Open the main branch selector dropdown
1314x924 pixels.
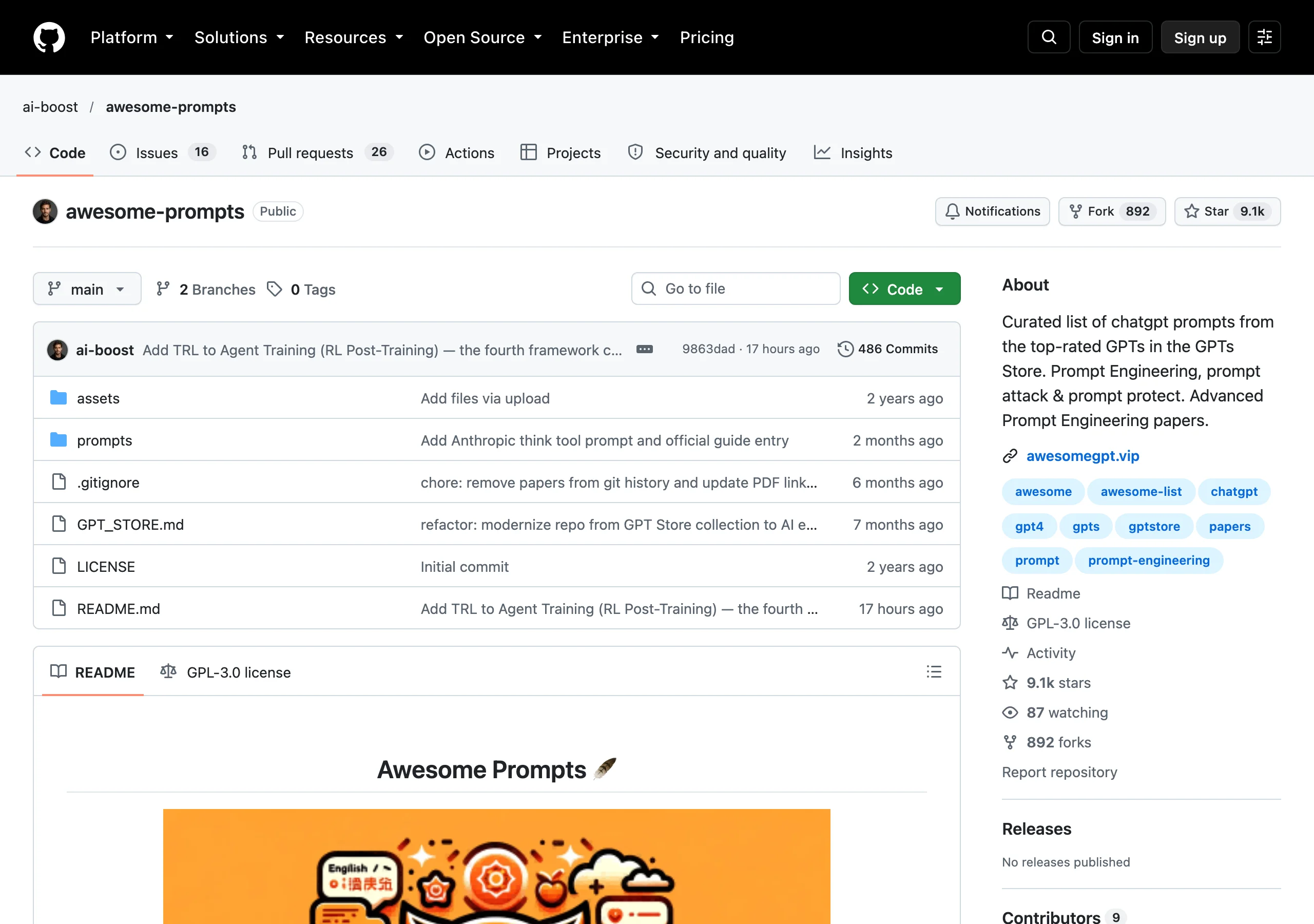point(87,288)
